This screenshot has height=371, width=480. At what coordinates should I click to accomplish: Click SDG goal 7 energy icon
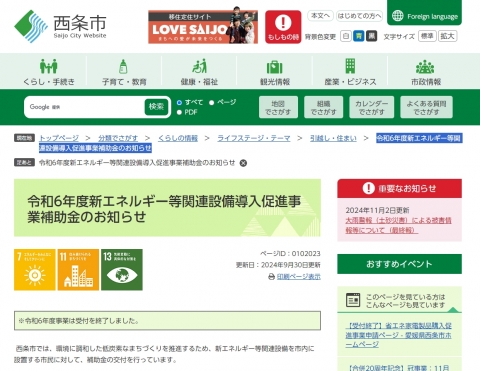(x=35, y=270)
